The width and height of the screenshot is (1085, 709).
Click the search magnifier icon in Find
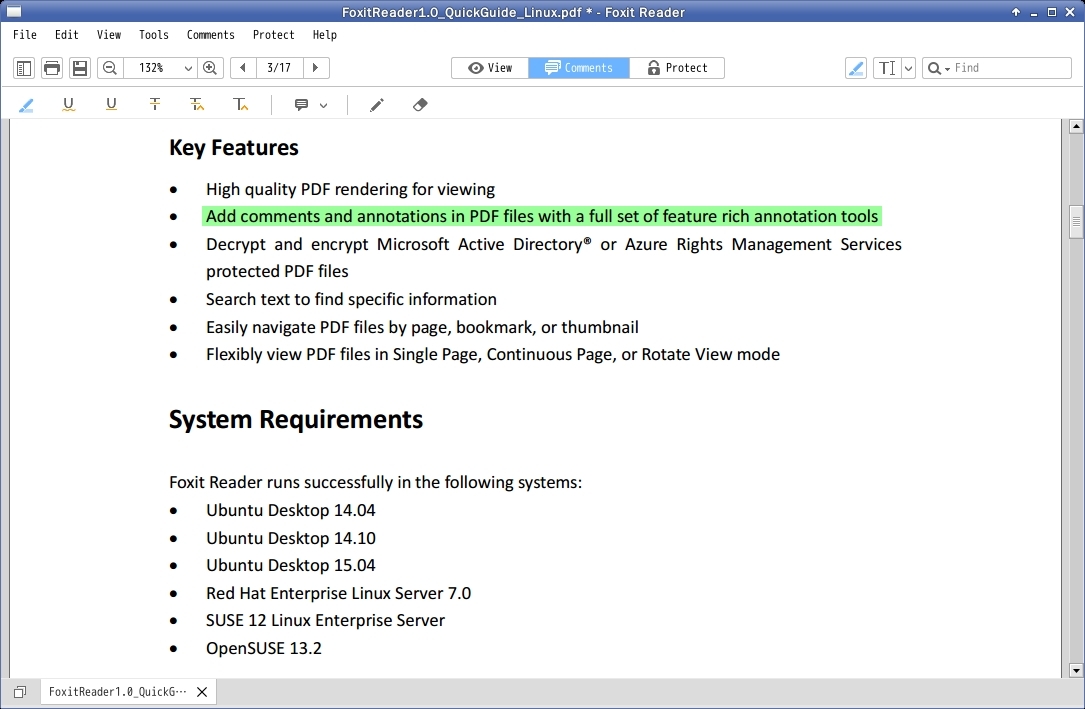point(934,68)
